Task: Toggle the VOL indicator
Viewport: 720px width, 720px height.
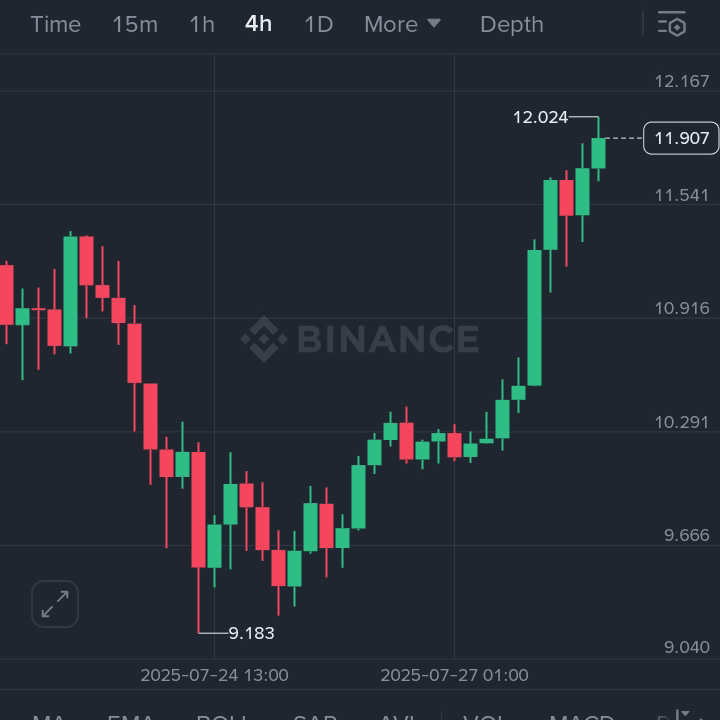Action: click(x=483, y=715)
